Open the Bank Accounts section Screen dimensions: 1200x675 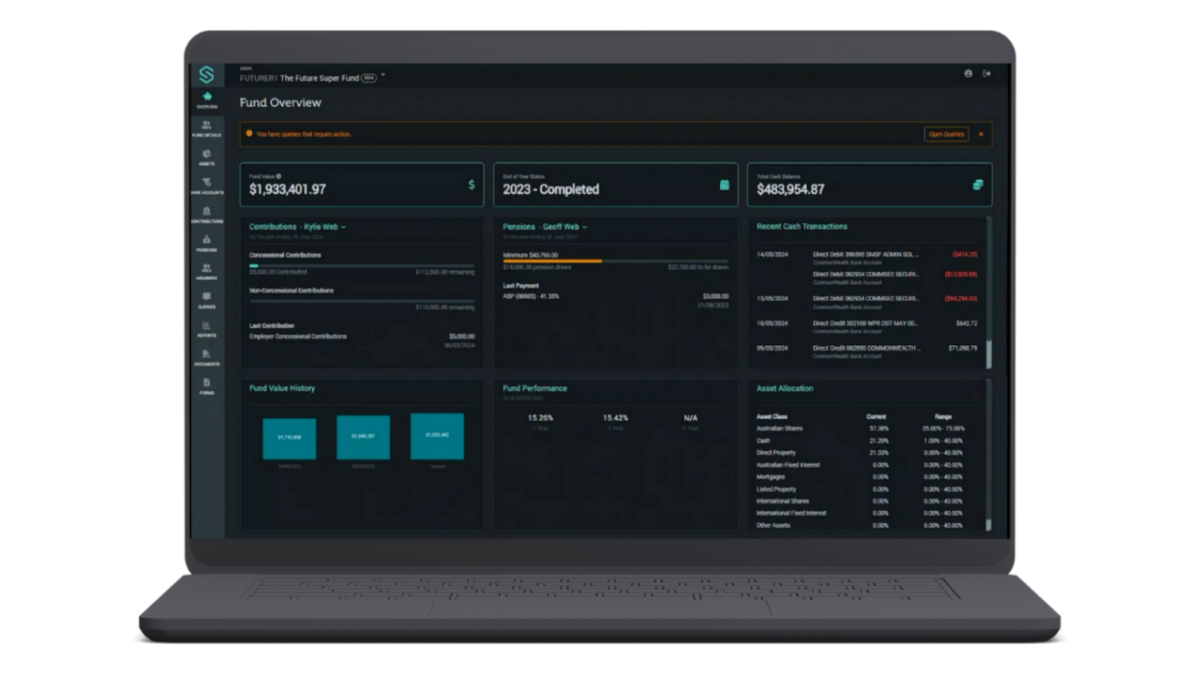click(x=206, y=186)
